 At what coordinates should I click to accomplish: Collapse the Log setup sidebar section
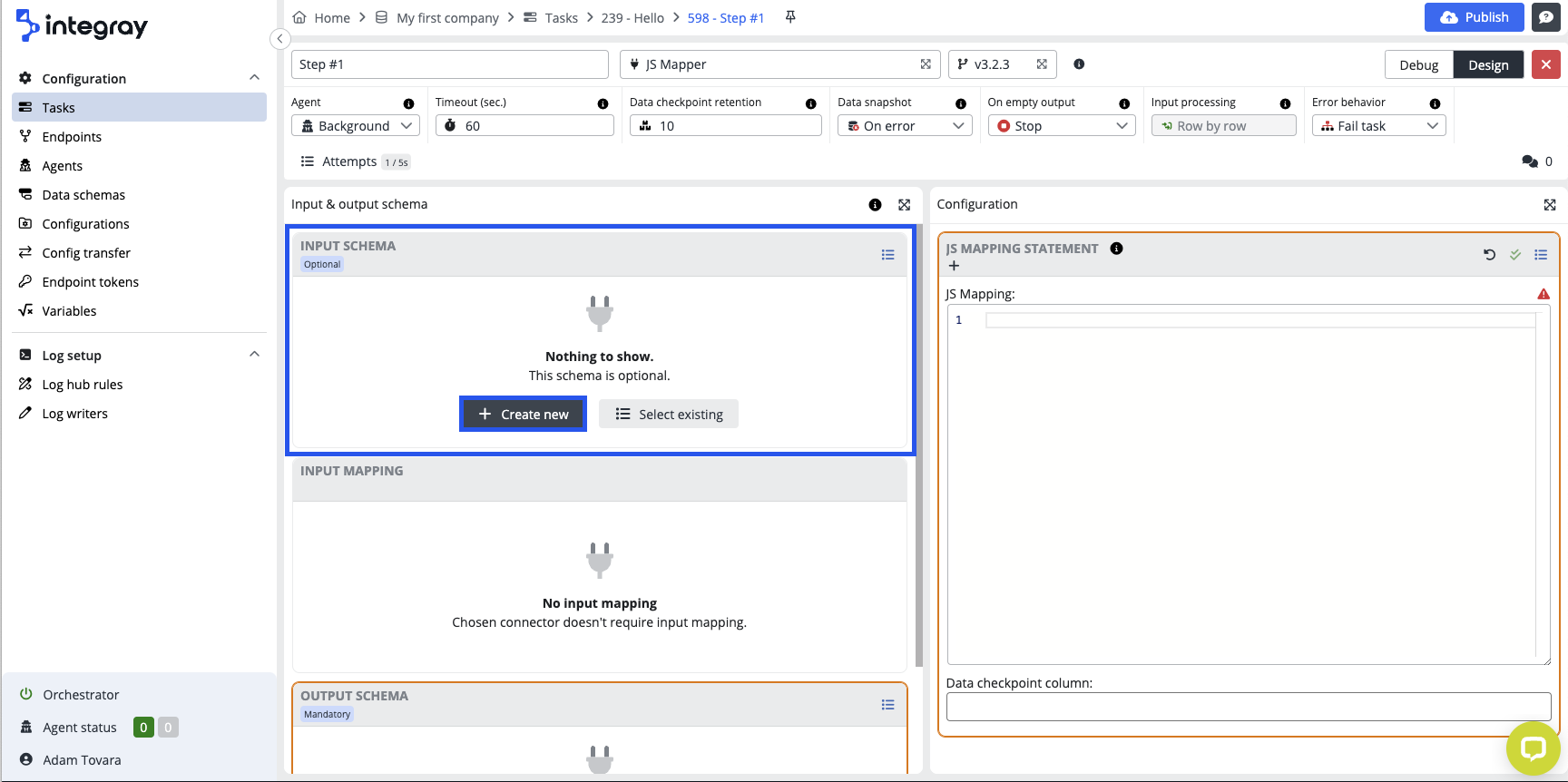254,355
